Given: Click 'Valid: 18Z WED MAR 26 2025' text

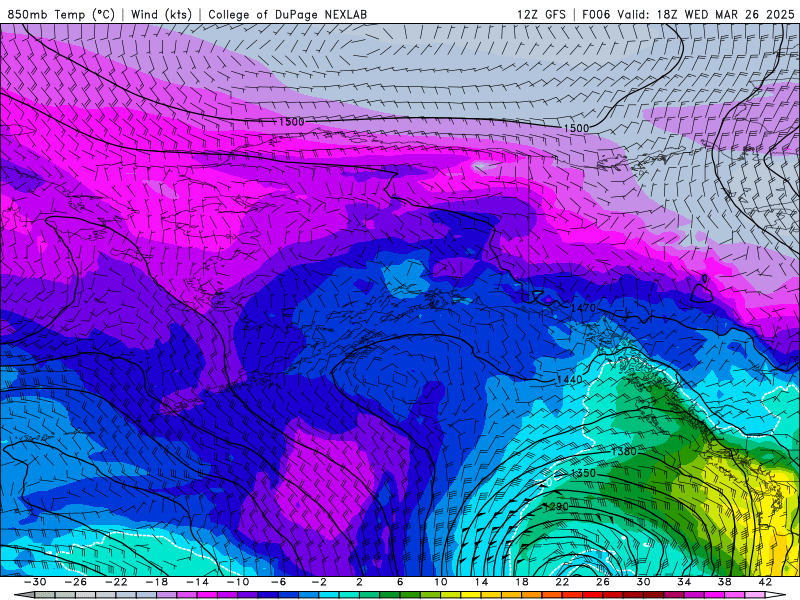Looking at the screenshot, I should (x=706, y=14).
